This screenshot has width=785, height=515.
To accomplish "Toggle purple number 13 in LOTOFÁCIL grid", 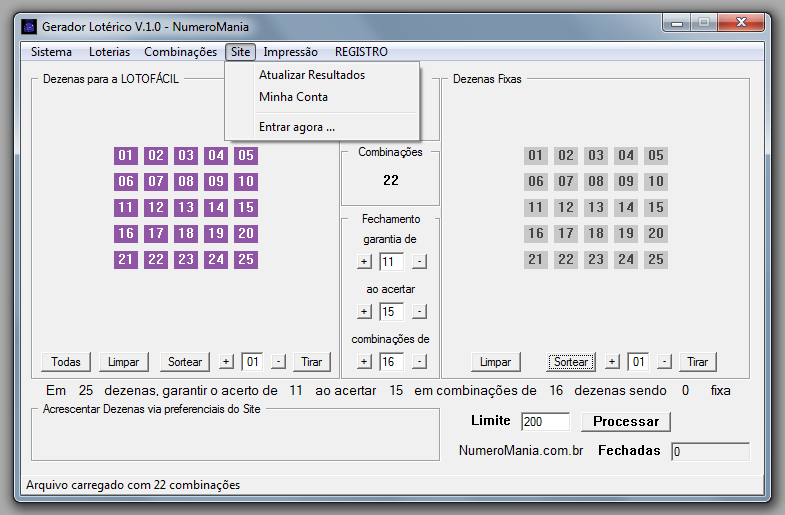I will coord(186,207).
